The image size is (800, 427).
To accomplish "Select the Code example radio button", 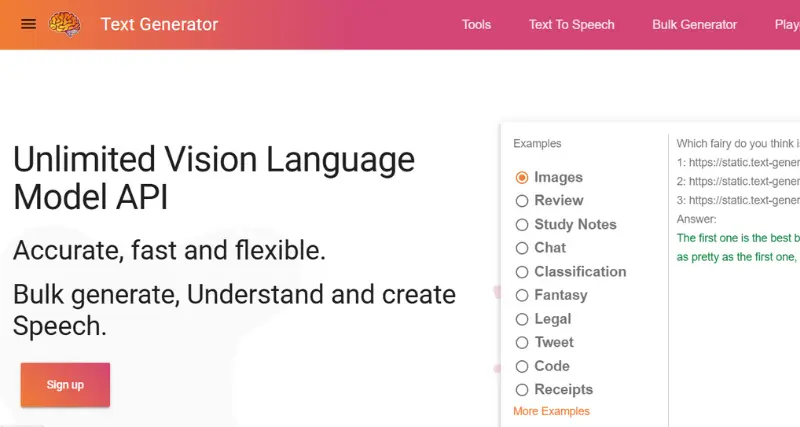I will (x=522, y=366).
